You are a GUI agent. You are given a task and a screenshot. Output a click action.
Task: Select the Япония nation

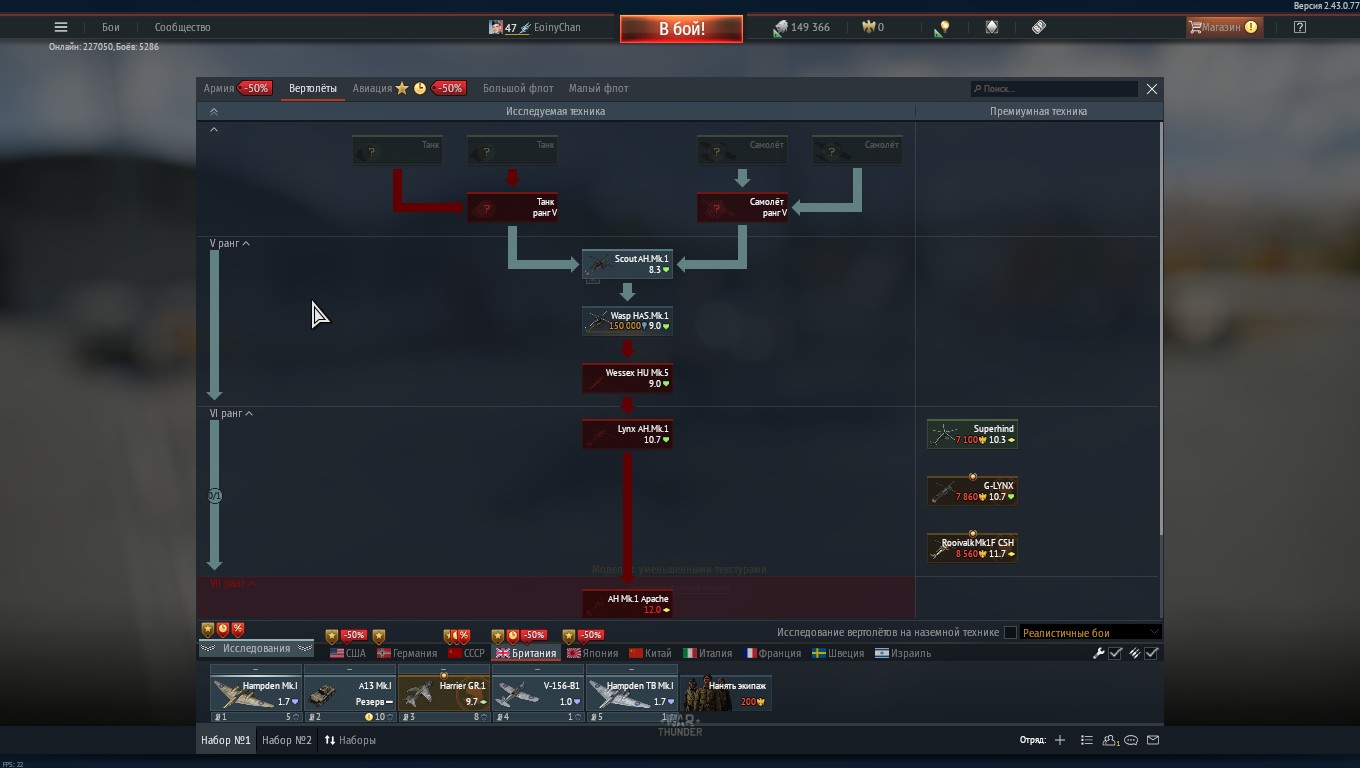click(592, 653)
